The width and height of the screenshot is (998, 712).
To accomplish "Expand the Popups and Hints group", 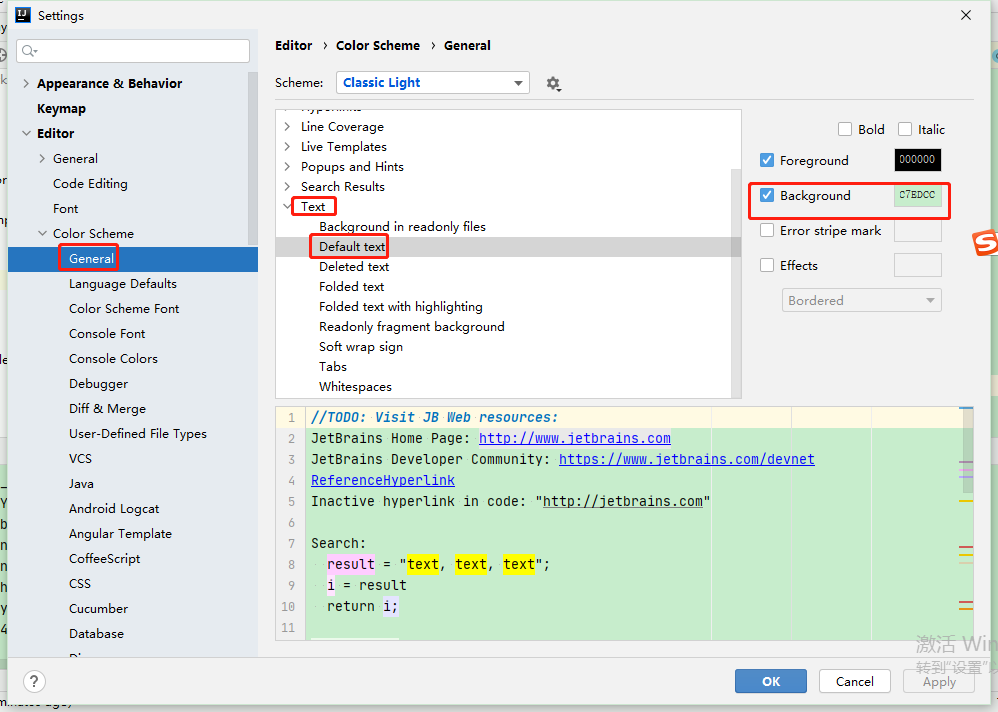I will pos(287,167).
